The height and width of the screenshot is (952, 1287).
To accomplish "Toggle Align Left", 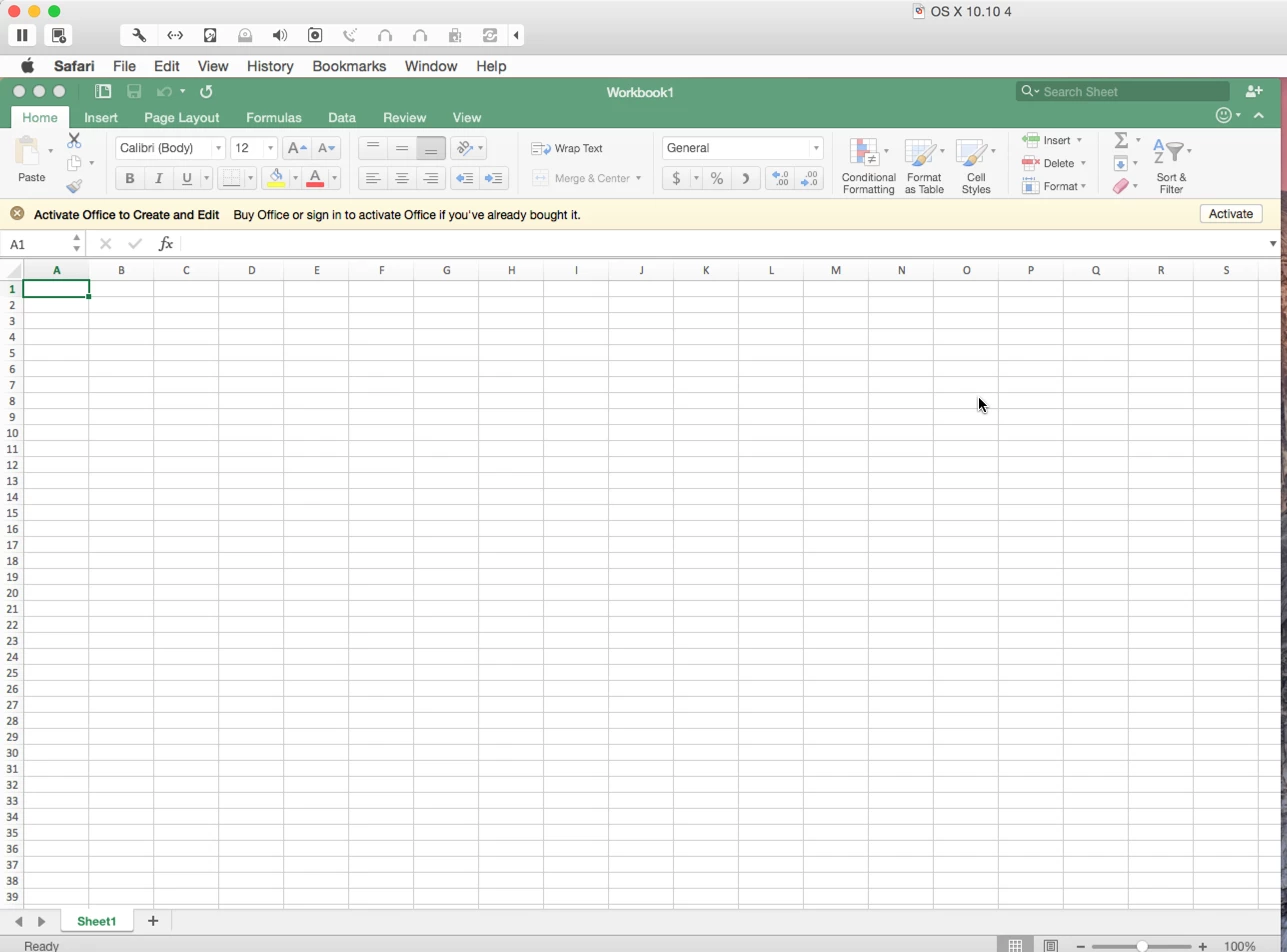I will point(372,178).
